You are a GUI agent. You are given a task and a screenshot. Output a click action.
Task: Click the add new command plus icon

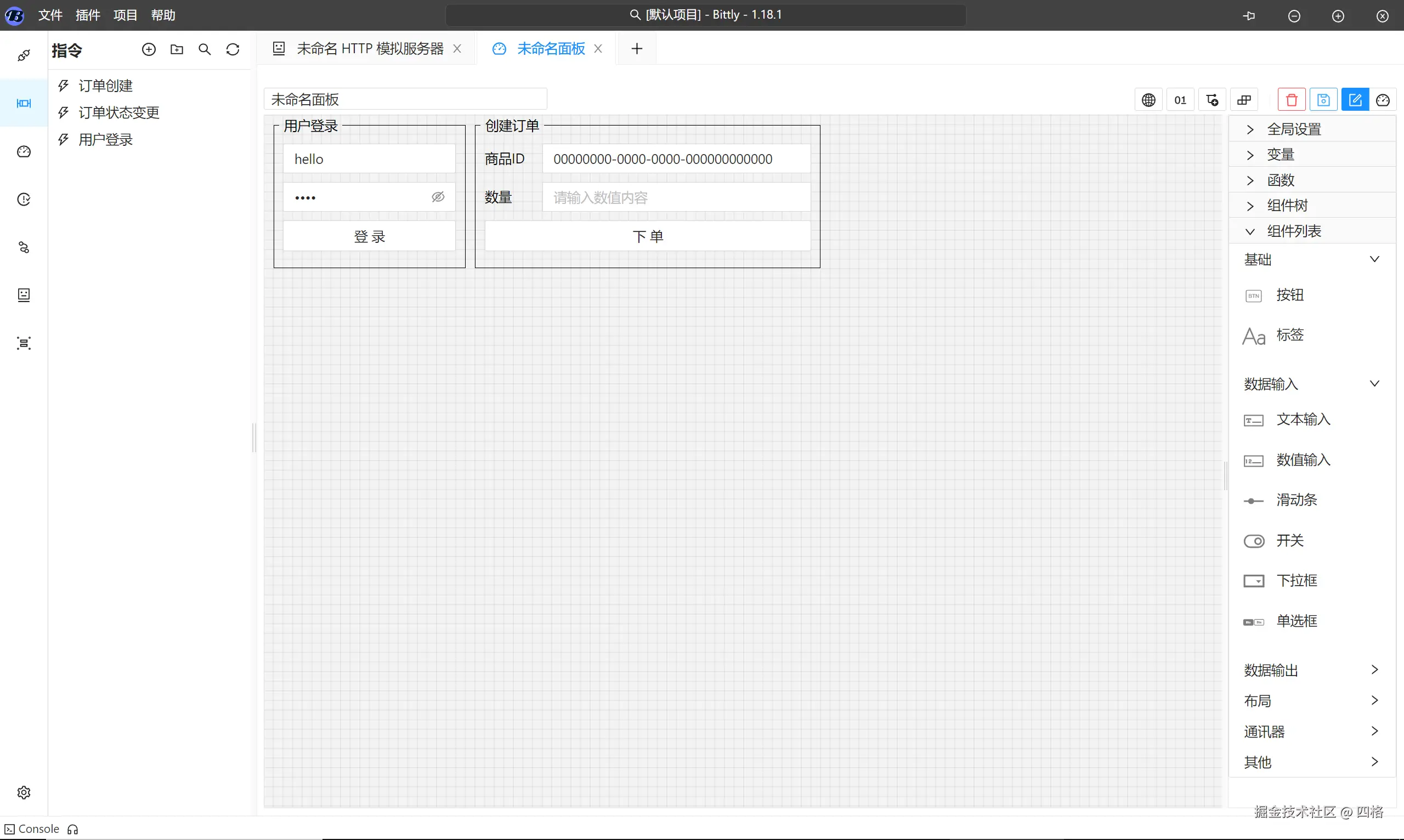point(148,50)
